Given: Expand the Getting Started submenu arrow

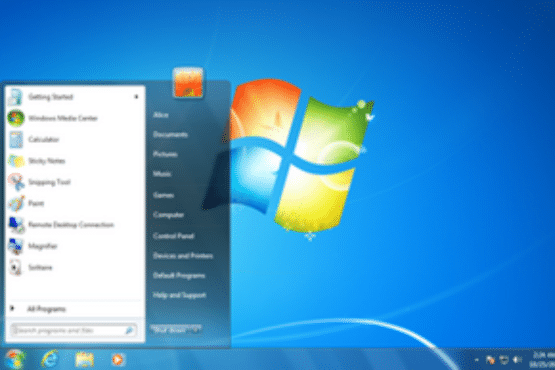Looking at the screenshot, I should (136, 97).
